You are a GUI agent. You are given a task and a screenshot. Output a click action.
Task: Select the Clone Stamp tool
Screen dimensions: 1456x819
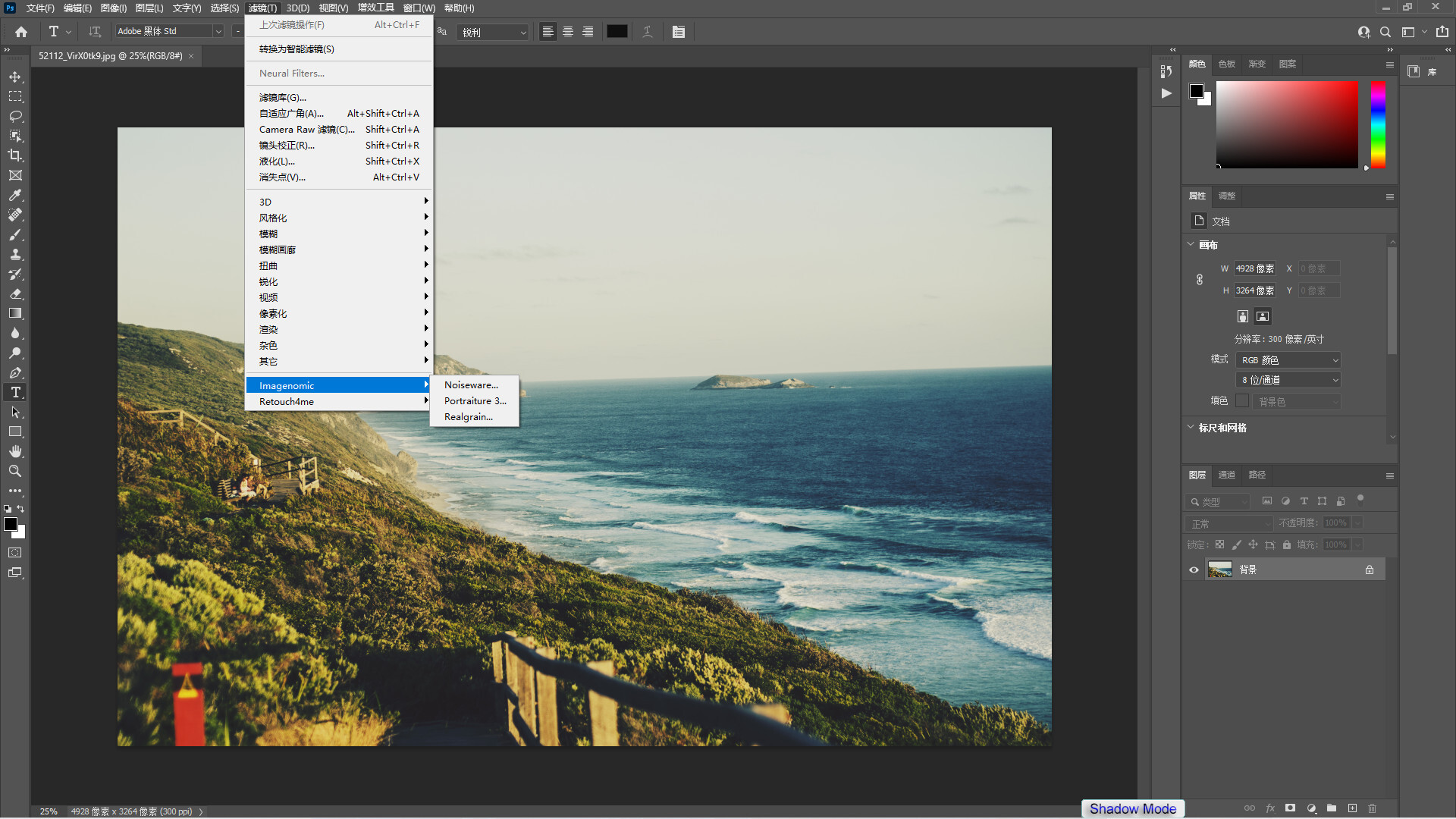tap(15, 255)
